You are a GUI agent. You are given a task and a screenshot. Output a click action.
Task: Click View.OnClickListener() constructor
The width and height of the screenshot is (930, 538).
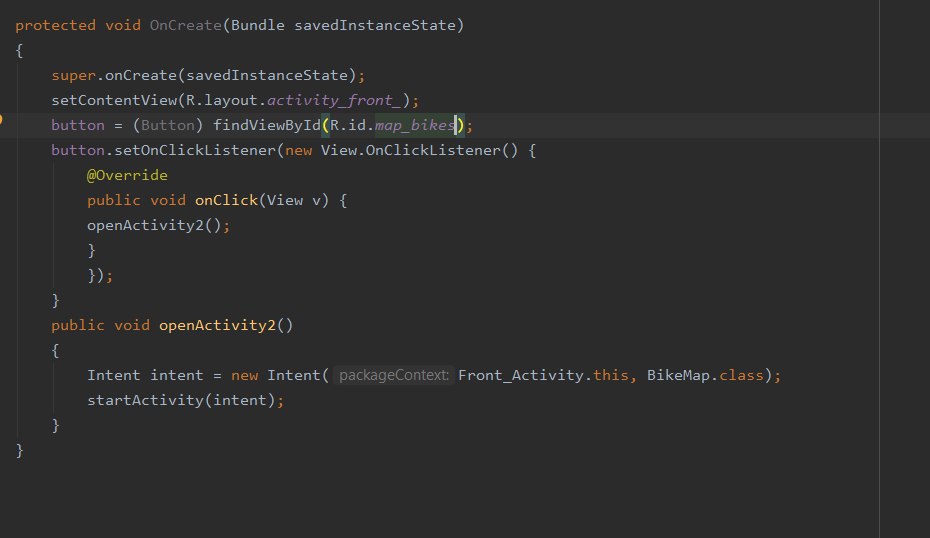point(419,150)
